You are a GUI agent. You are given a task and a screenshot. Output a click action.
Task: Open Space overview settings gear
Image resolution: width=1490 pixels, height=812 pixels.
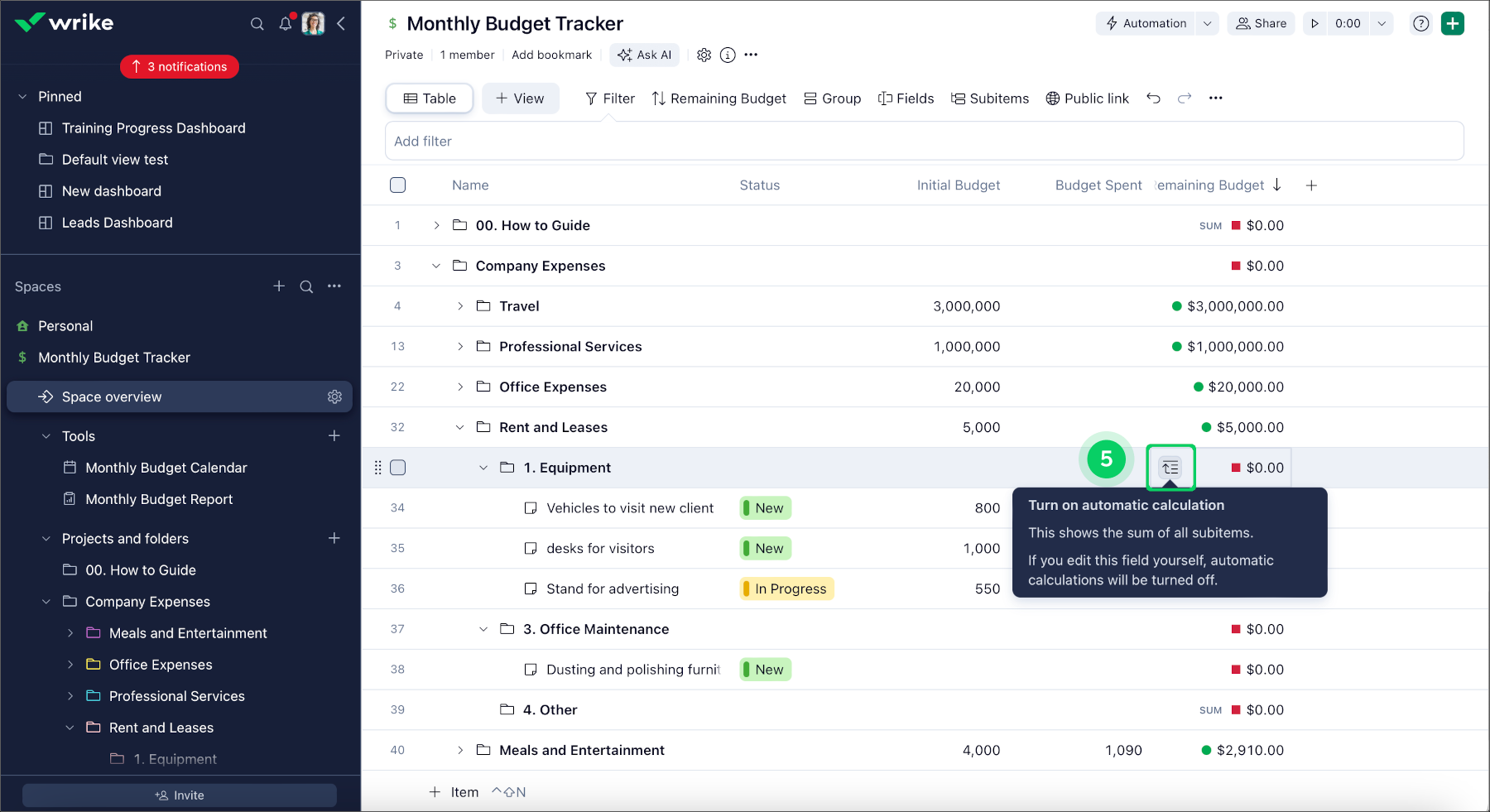(x=334, y=397)
